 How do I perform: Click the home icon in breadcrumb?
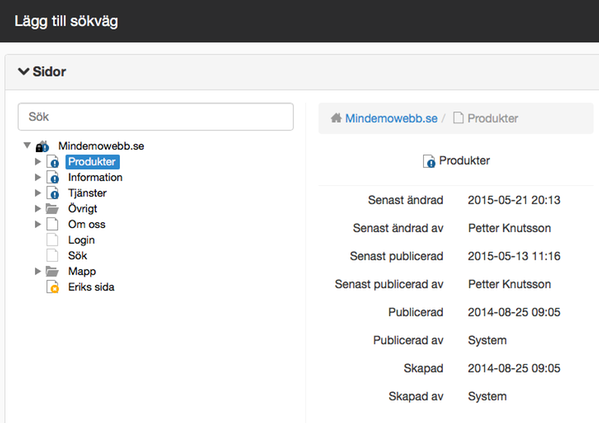pos(336,118)
